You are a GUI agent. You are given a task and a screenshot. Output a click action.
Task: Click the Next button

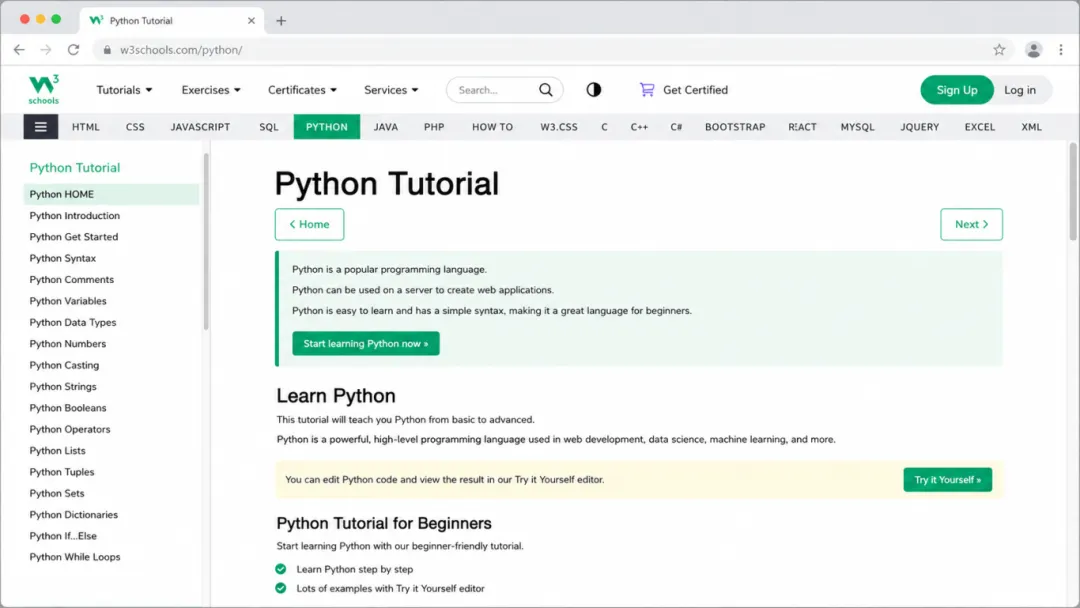(971, 224)
